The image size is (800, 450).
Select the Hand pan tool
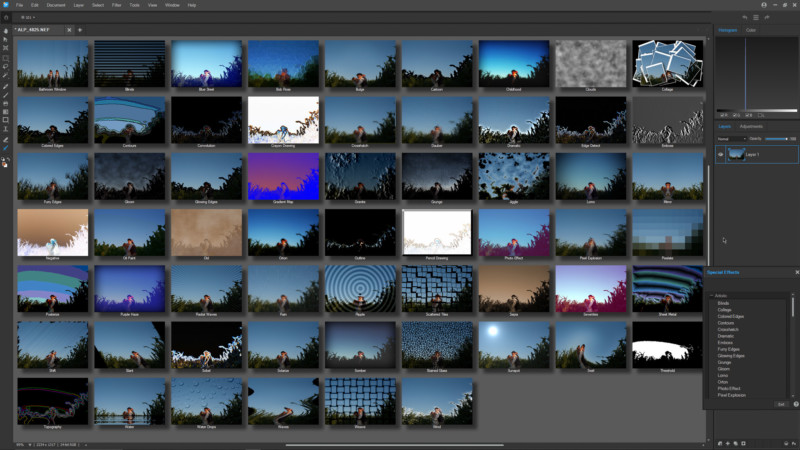(x=6, y=31)
